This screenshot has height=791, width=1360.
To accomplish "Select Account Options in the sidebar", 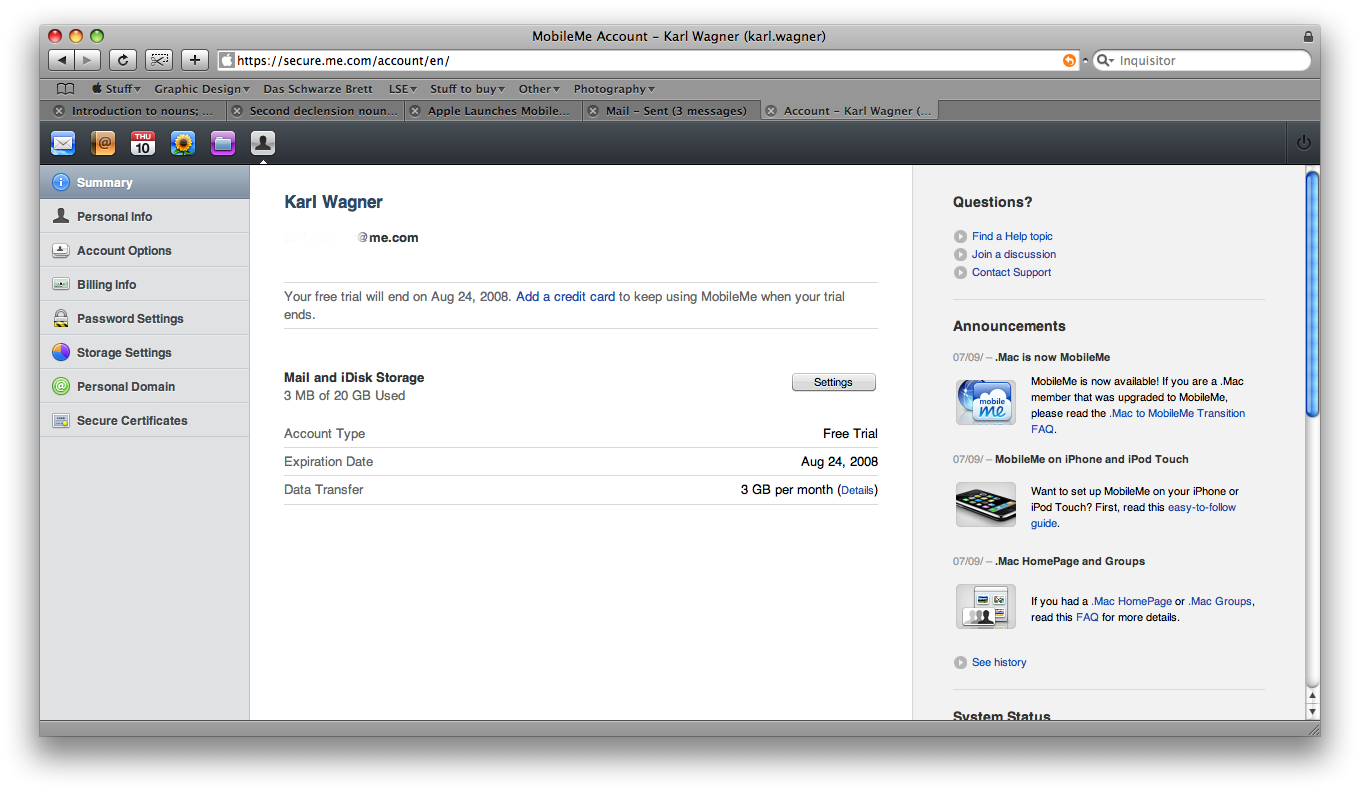I will pyautogui.click(x=144, y=250).
